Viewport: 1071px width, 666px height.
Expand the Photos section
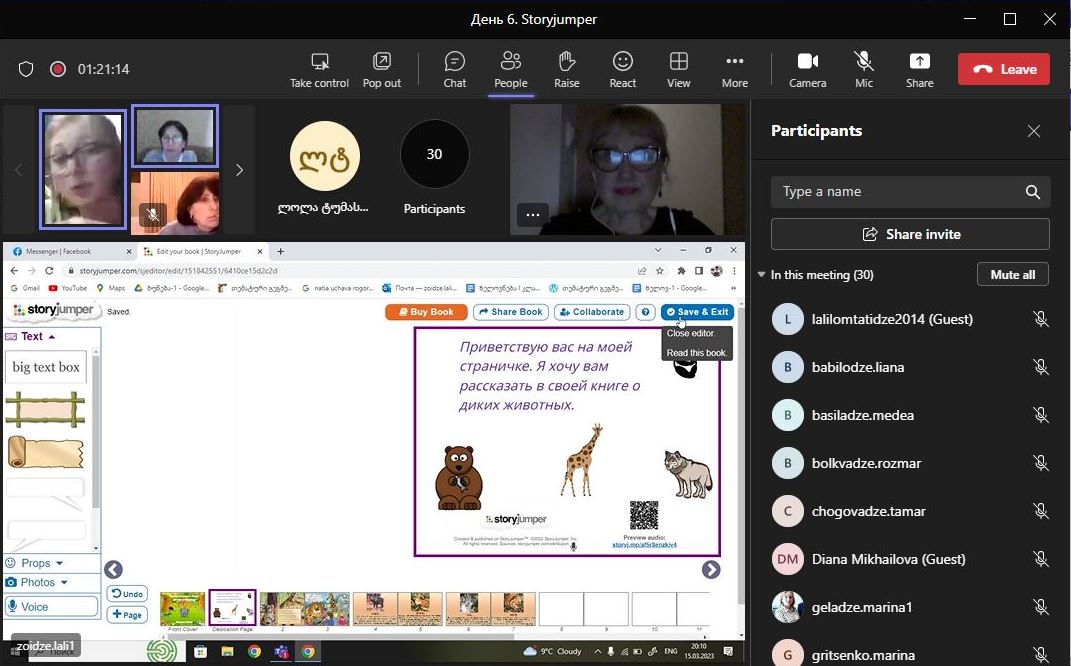point(36,583)
